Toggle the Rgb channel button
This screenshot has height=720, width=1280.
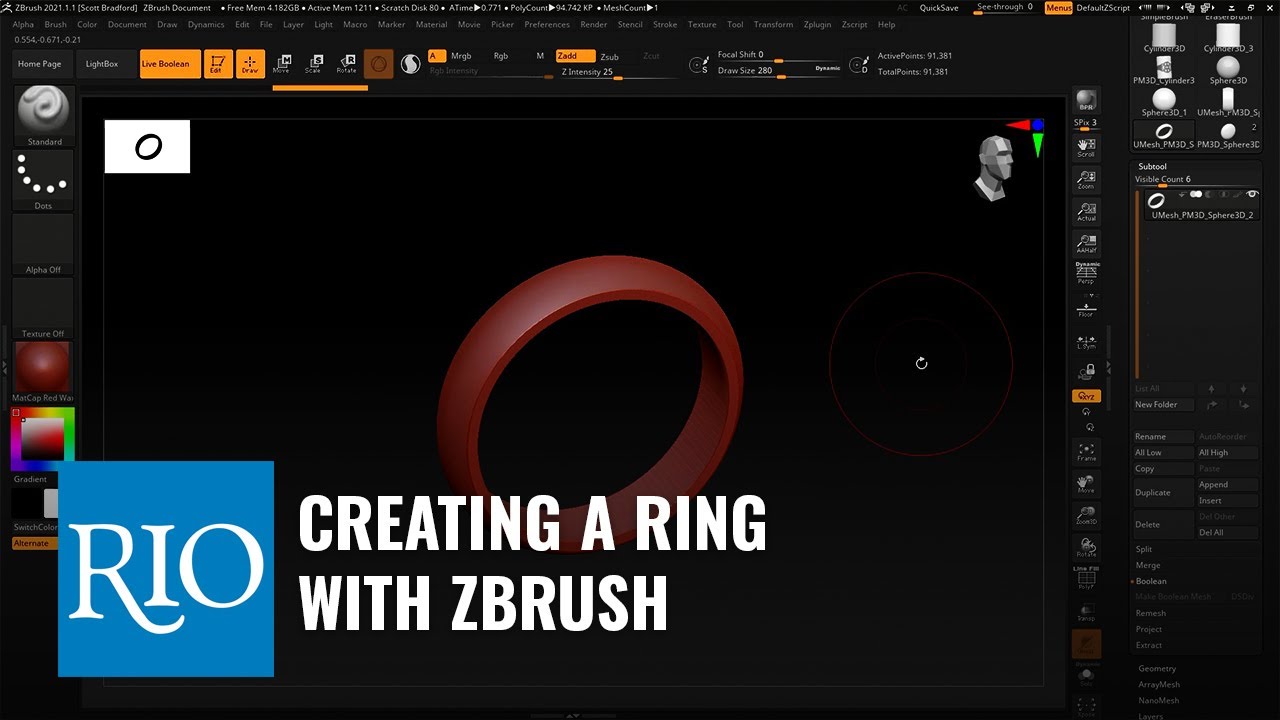point(501,56)
